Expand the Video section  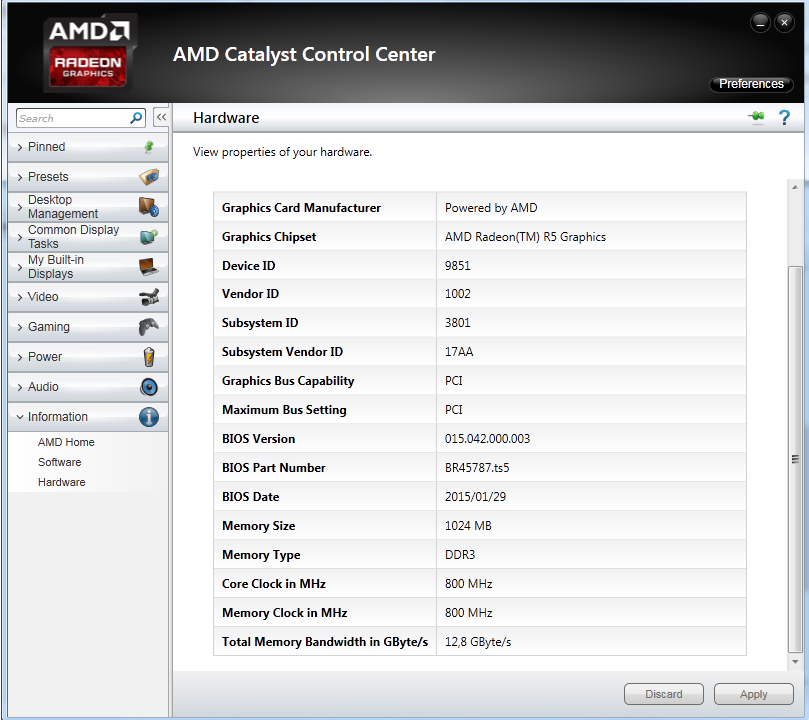pos(88,297)
